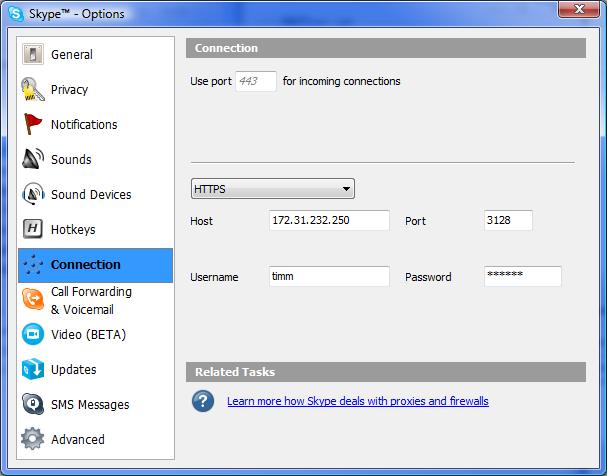
Task: Close the Skype Options window
Action: pos(579,9)
